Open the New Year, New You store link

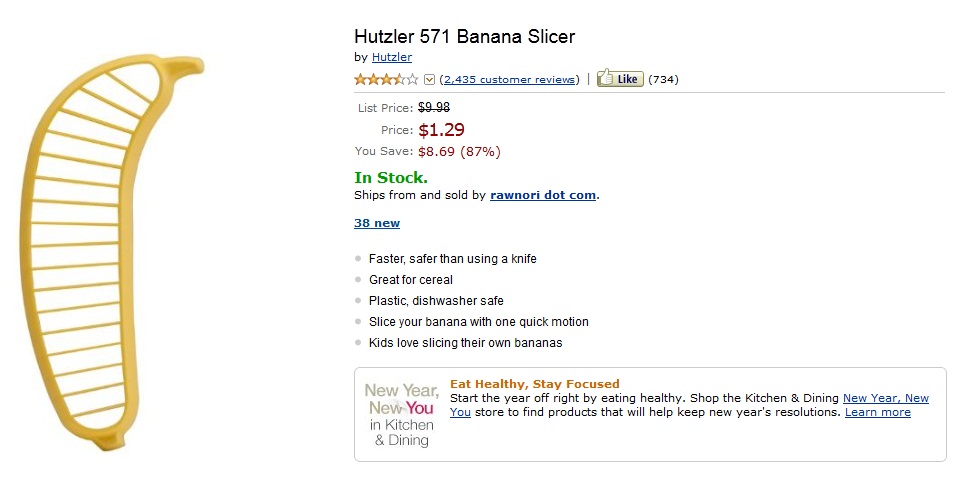pos(885,398)
